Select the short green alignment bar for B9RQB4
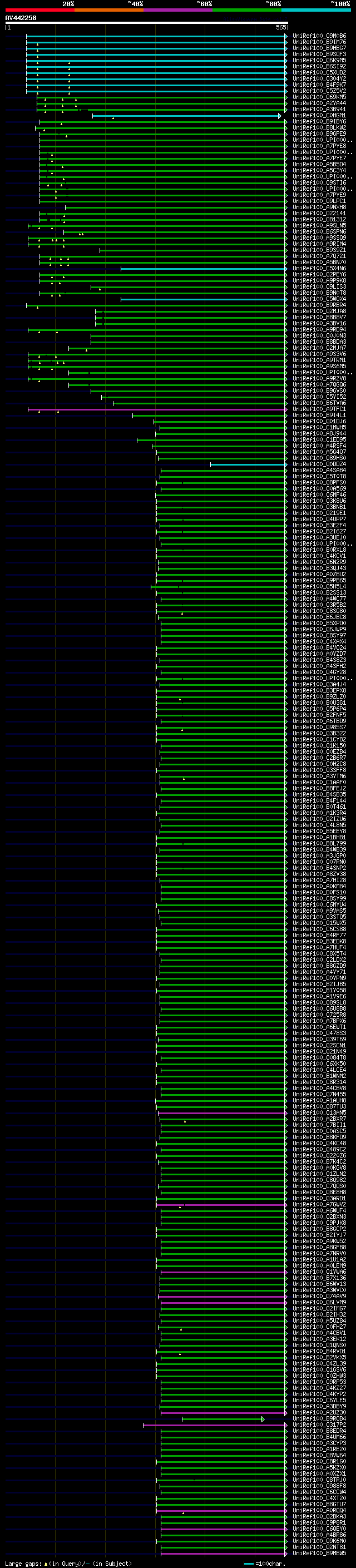The width and height of the screenshot is (356, 1568). pyautogui.click(x=224, y=1419)
